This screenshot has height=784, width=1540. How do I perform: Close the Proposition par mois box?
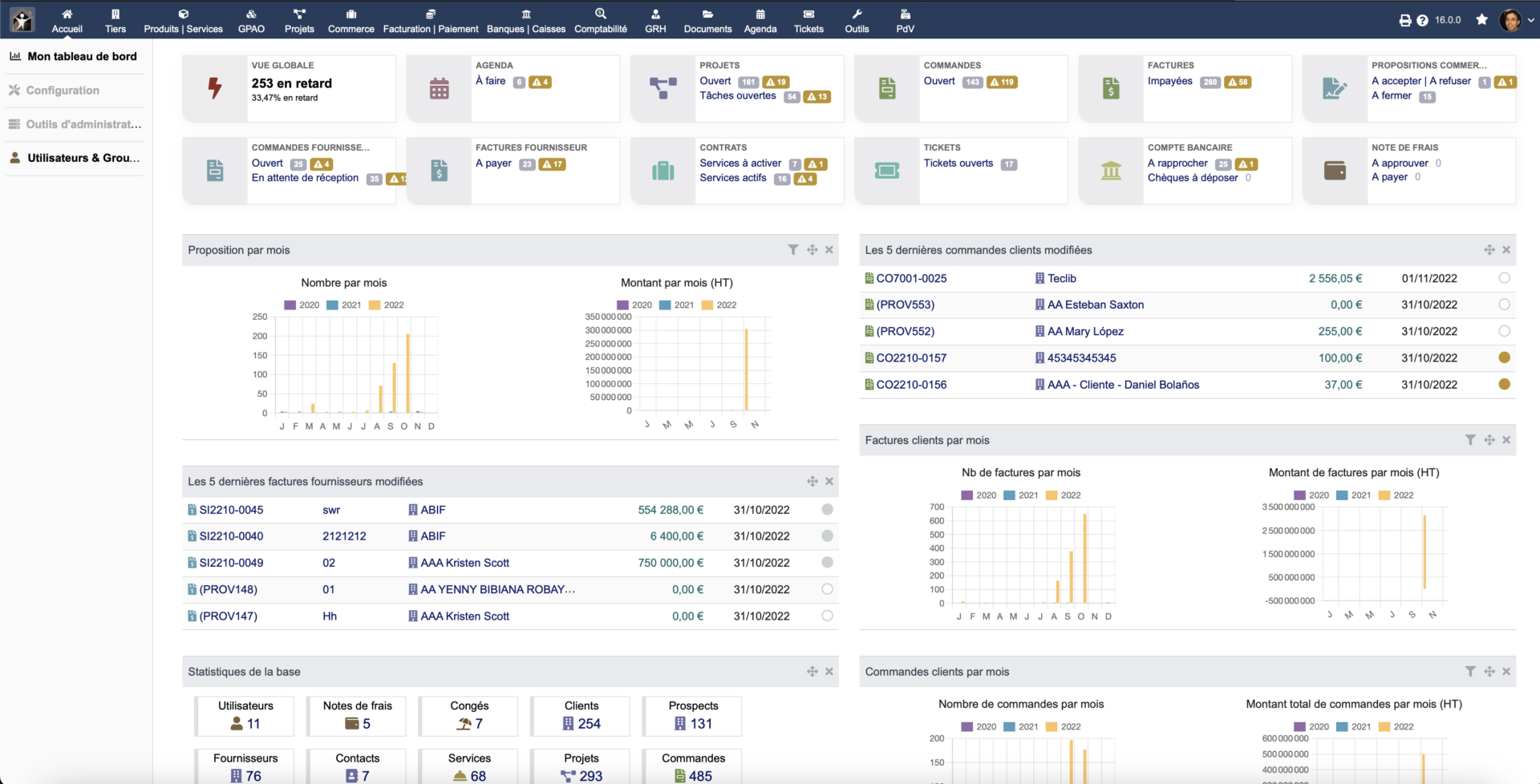829,250
